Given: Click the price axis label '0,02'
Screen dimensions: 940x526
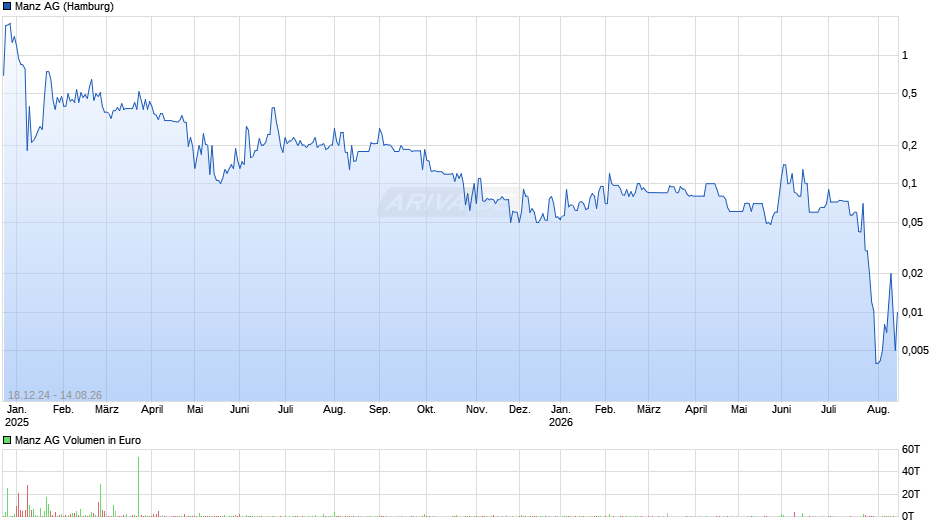Looking at the screenshot, I should click(x=912, y=273).
